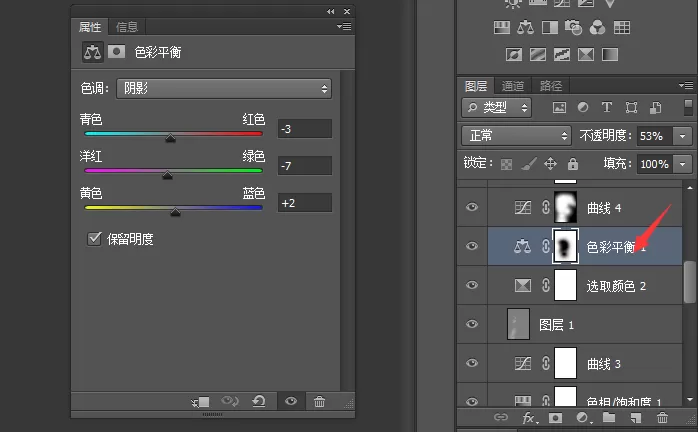Viewport: 698px width, 432px height.
Task: Open the 填充 slider arrow
Action: click(x=682, y=164)
